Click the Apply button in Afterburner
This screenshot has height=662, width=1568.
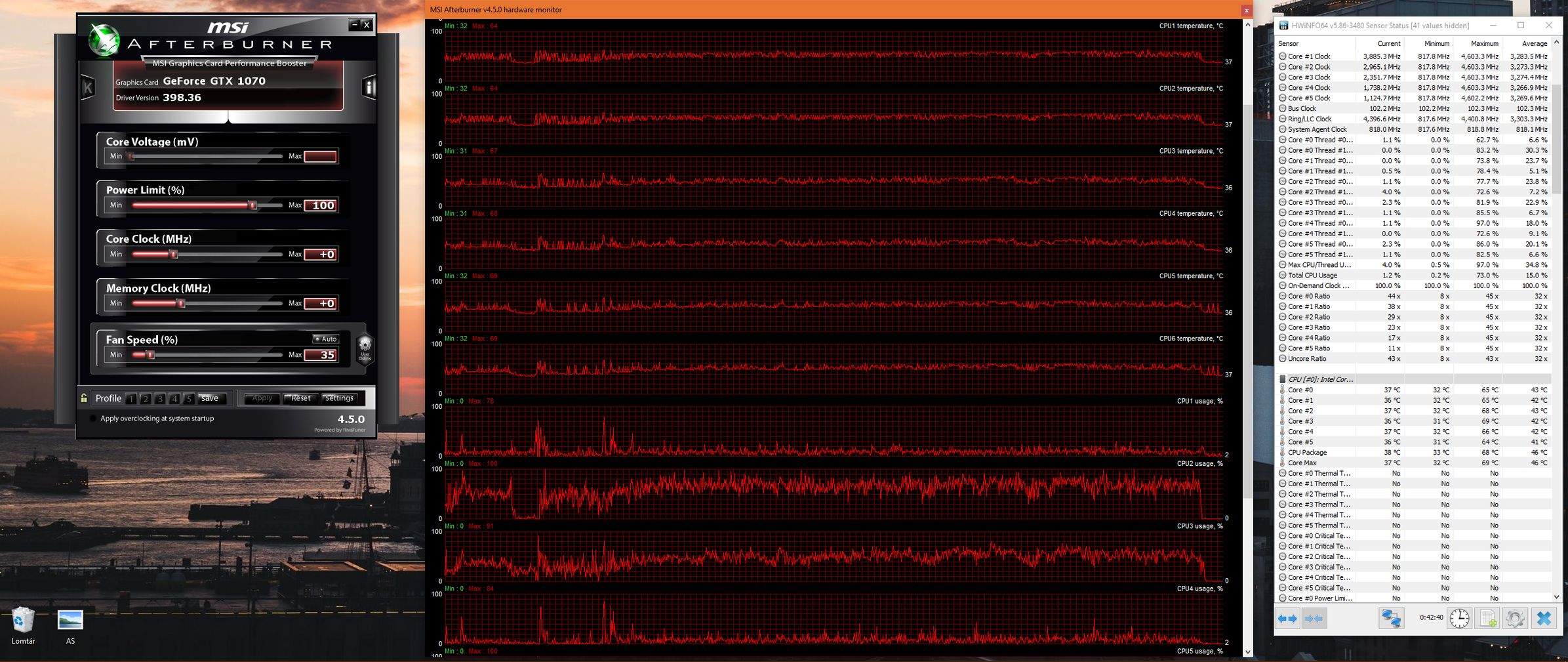(x=262, y=398)
